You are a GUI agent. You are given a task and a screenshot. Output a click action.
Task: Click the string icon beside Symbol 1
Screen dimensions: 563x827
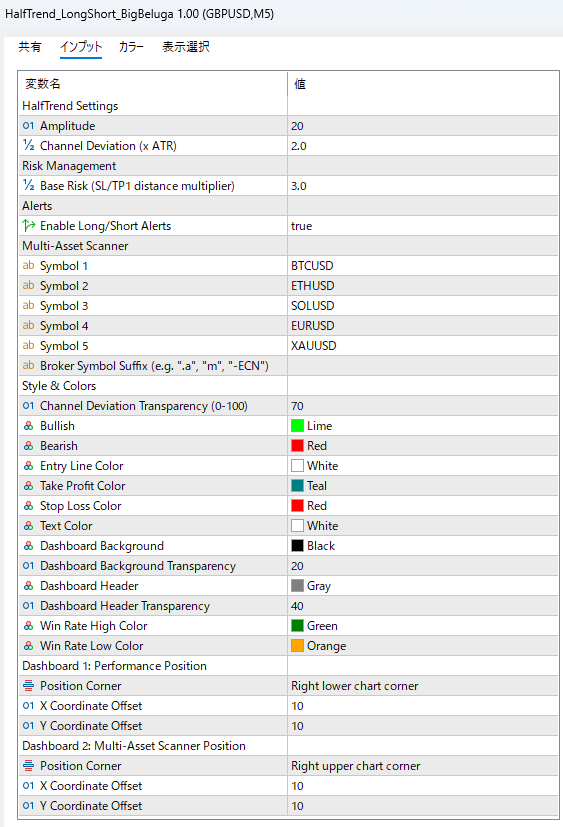28,266
